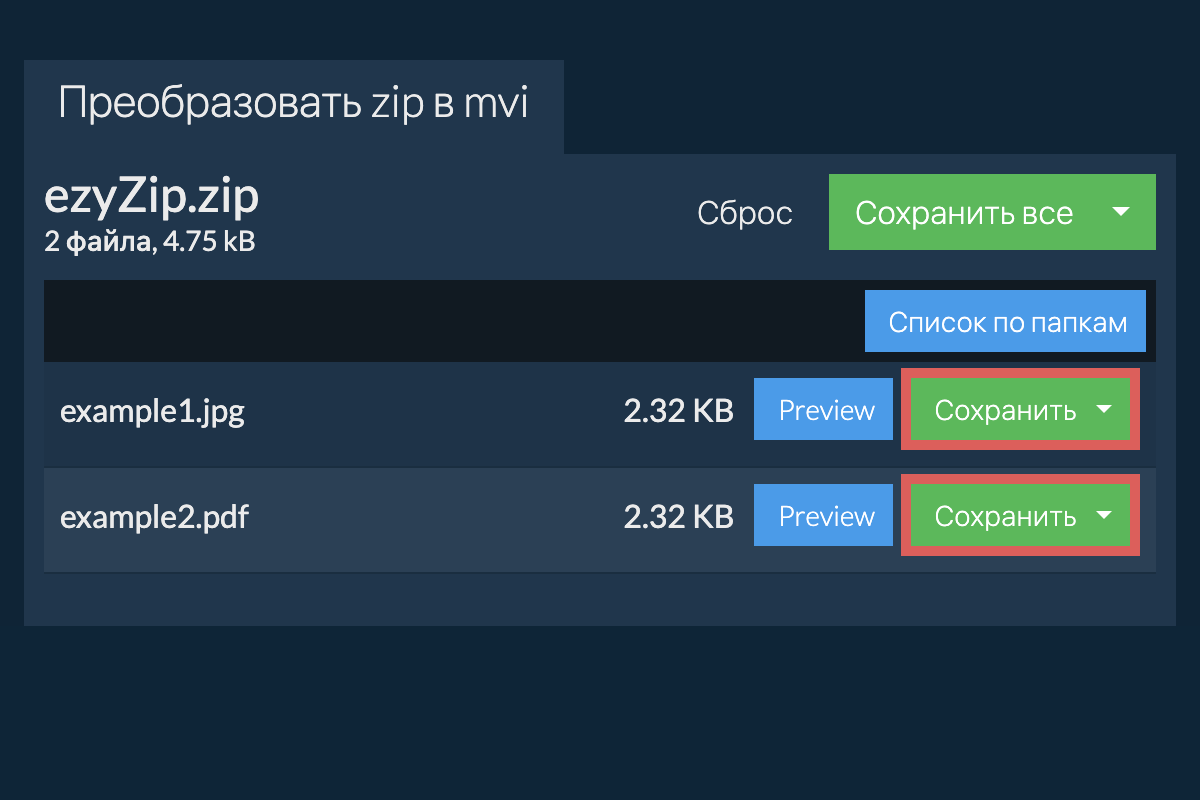This screenshot has height=800, width=1200.
Task: Save the example1.jpg file
Action: (x=1004, y=410)
